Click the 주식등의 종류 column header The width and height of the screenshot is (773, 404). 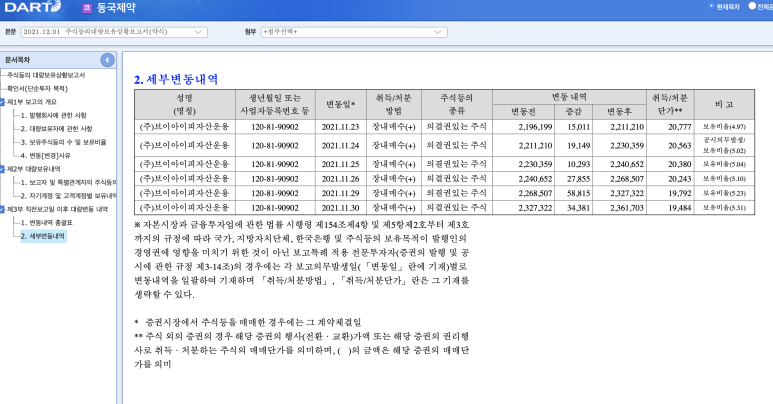point(457,105)
